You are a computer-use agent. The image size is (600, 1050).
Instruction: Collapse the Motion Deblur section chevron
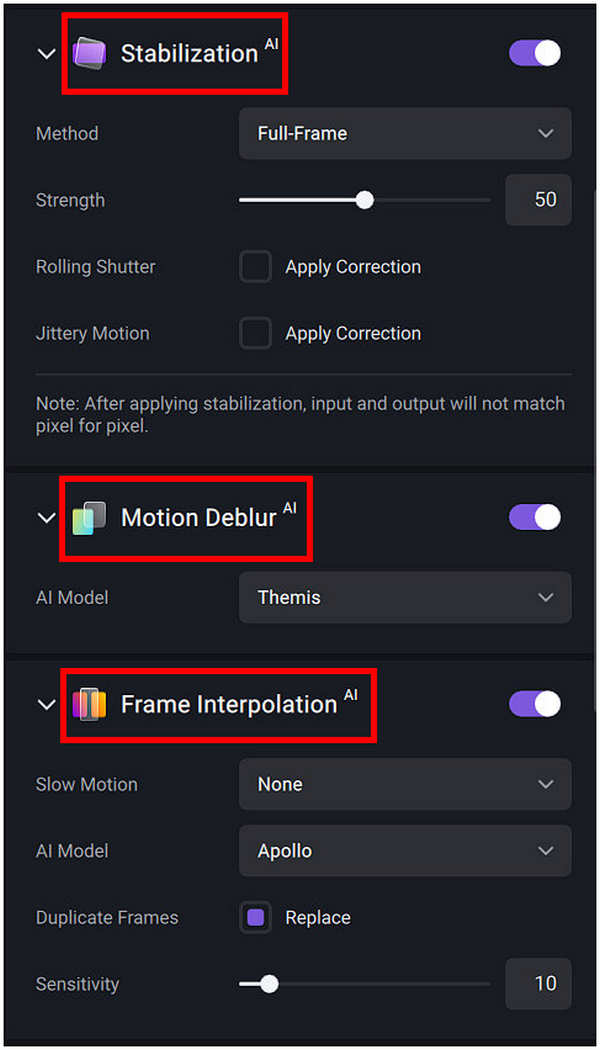(46, 517)
